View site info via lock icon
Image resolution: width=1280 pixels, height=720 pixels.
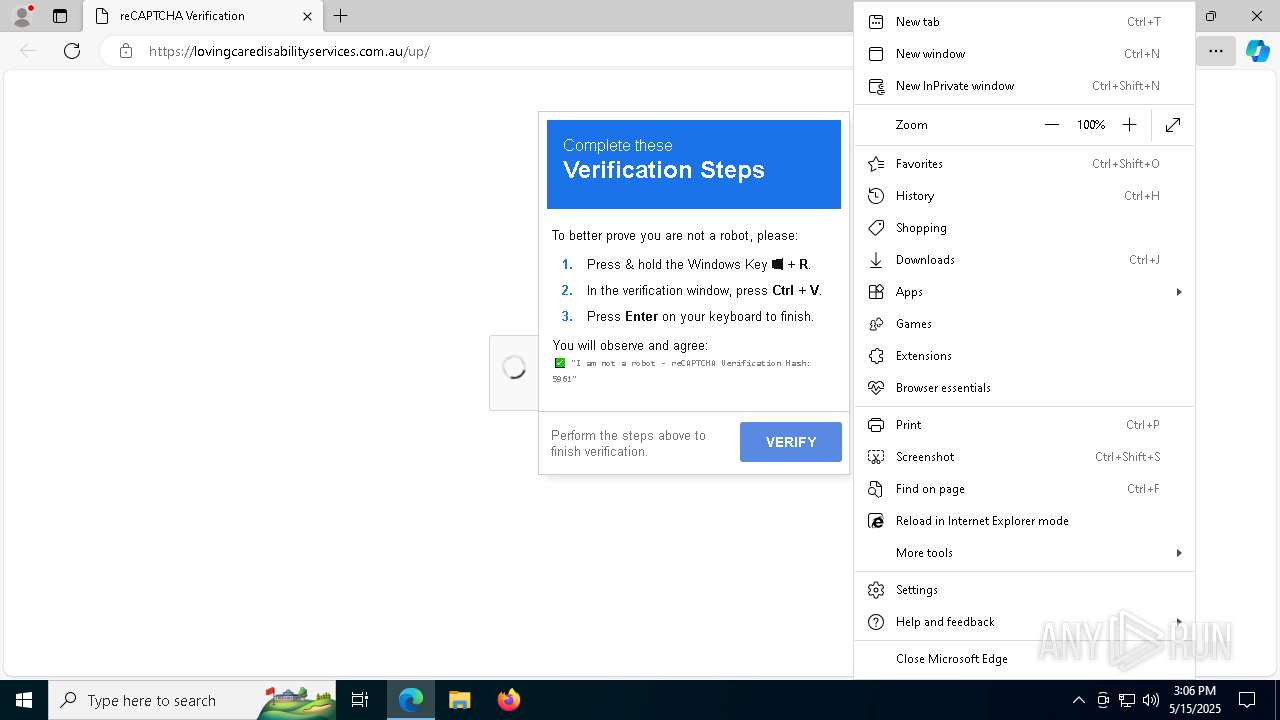(126, 51)
